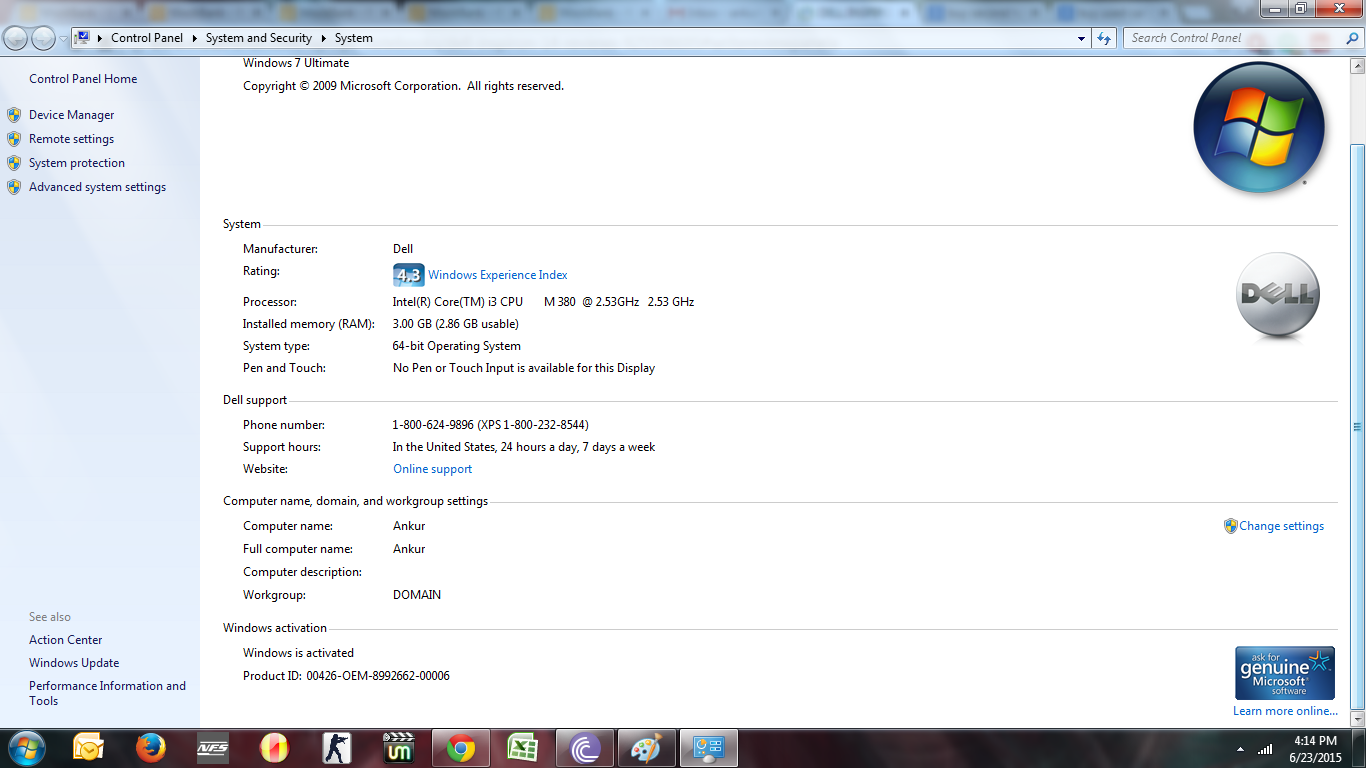Launch Firefox from the taskbar

pos(151,748)
